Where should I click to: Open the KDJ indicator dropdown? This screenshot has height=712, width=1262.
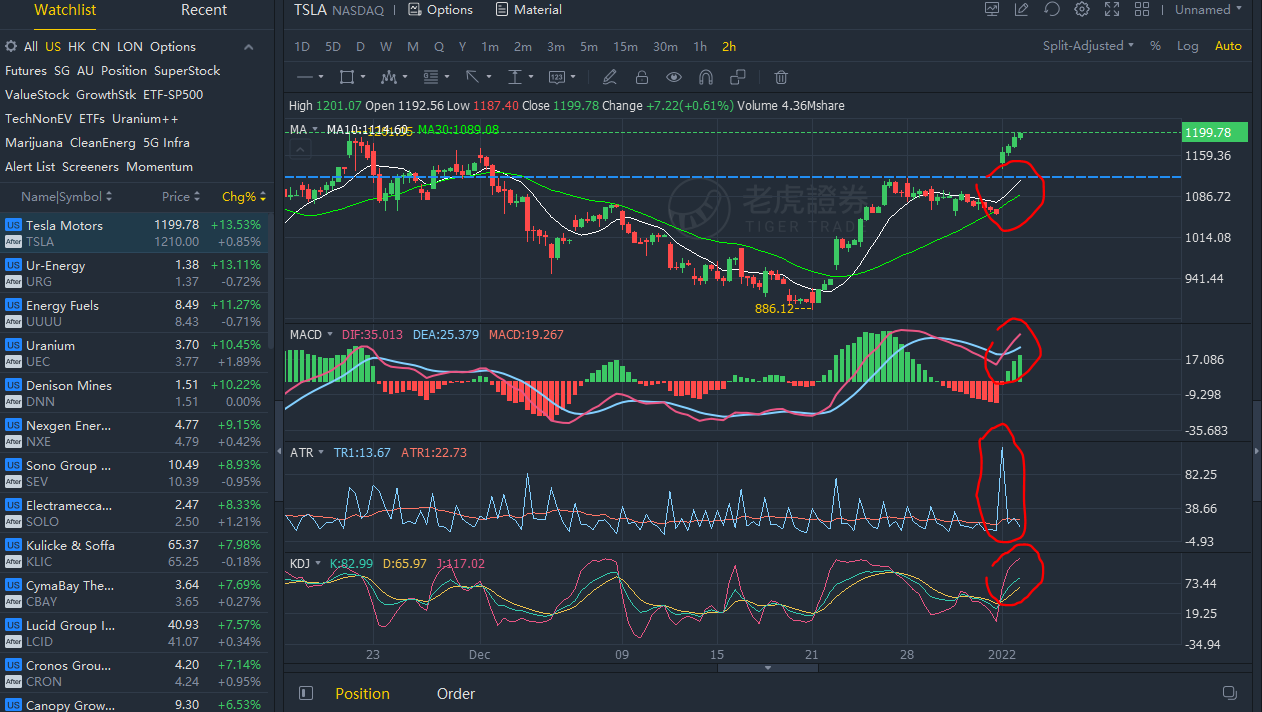(319, 564)
